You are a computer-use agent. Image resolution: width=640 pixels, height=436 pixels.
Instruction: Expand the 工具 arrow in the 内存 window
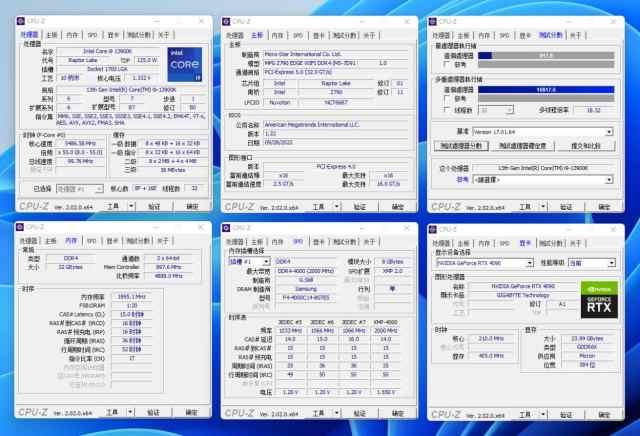(130, 412)
